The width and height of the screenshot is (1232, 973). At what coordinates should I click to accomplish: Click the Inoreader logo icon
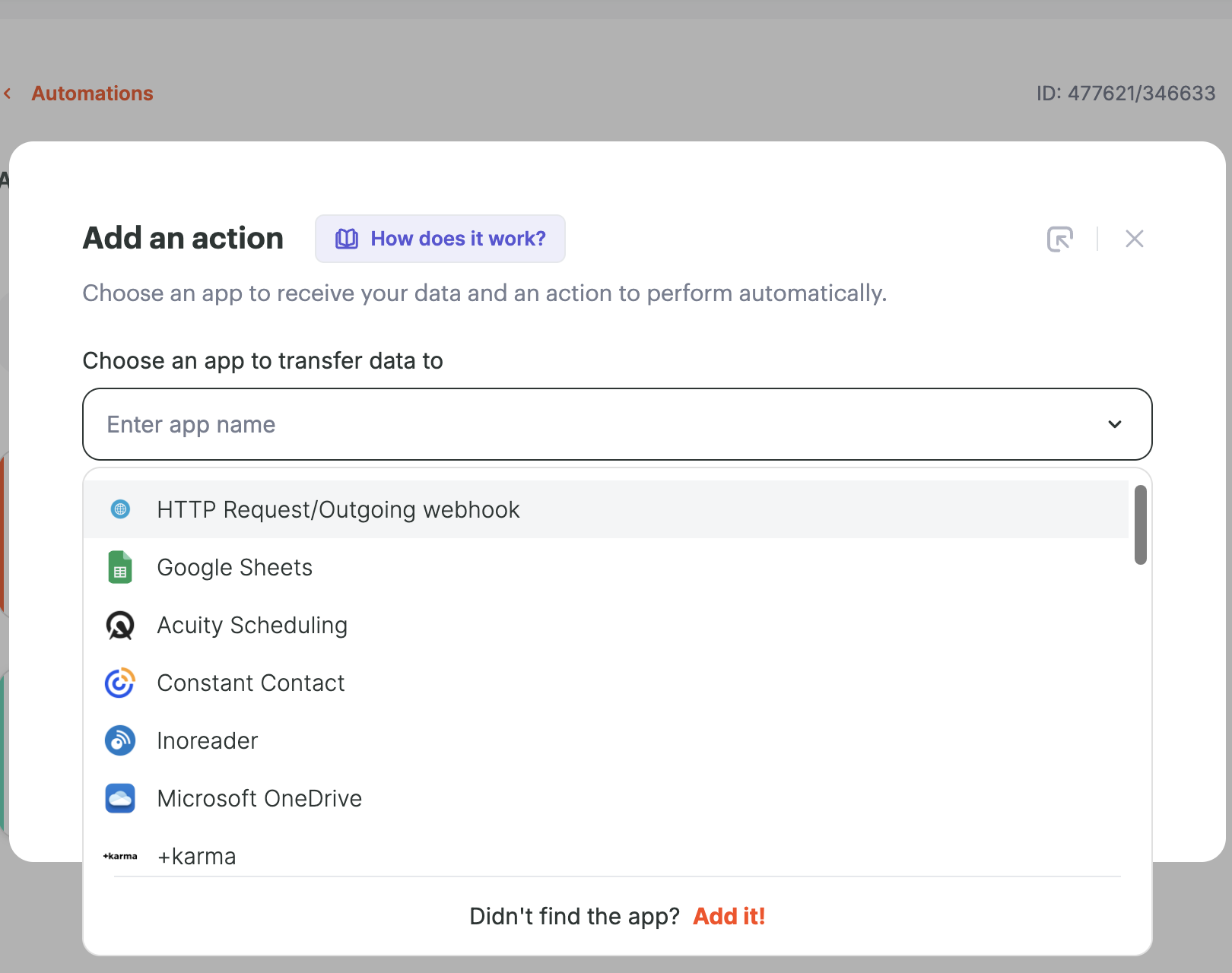[120, 740]
